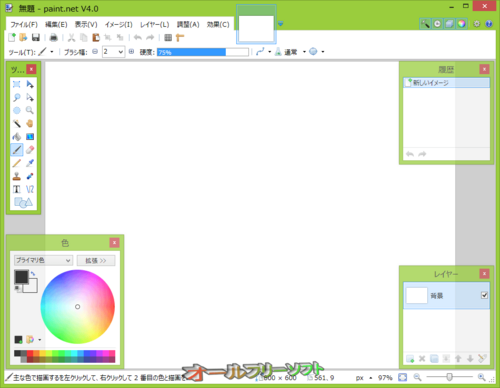This screenshot has width=500, height=388.
Task: Open the ファイル(F) menu
Action: click(24, 24)
